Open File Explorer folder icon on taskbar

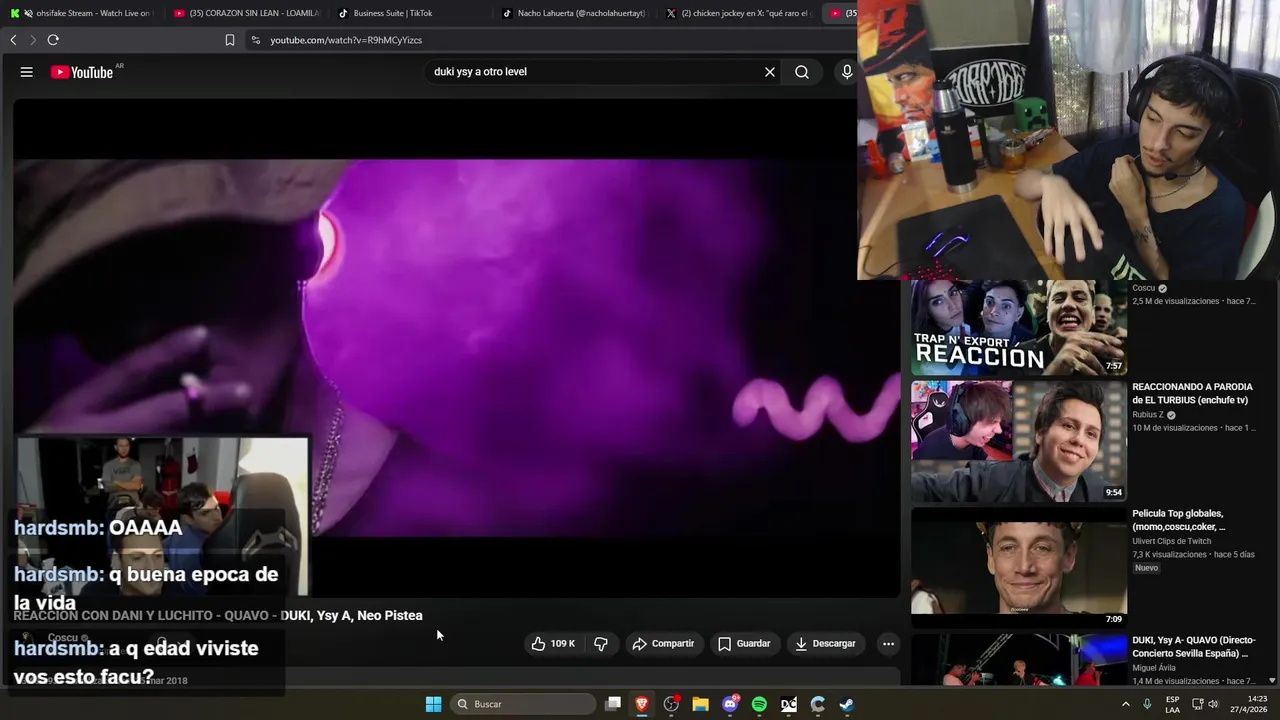[700, 704]
